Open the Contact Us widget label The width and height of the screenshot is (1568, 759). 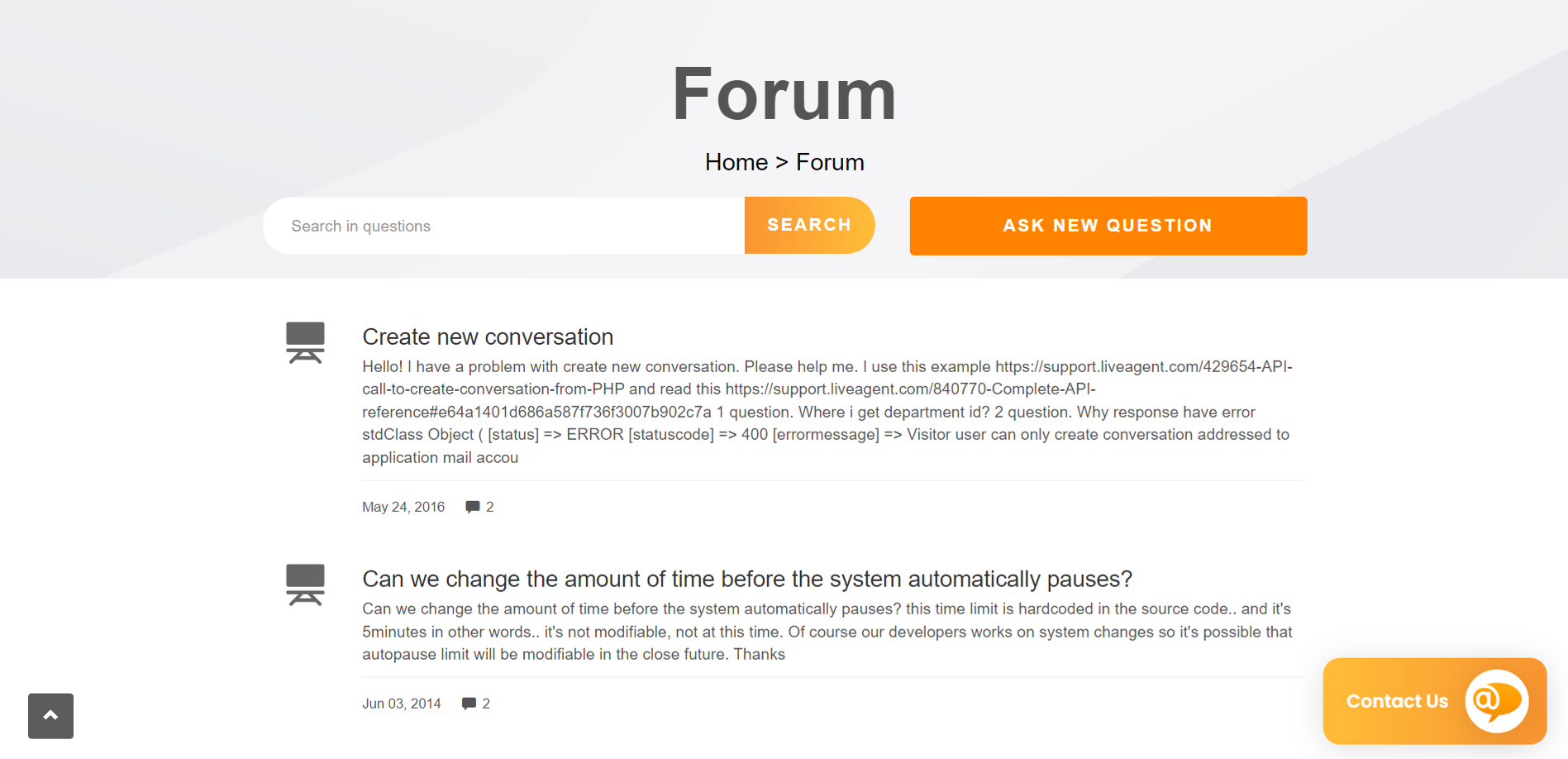coord(1397,701)
